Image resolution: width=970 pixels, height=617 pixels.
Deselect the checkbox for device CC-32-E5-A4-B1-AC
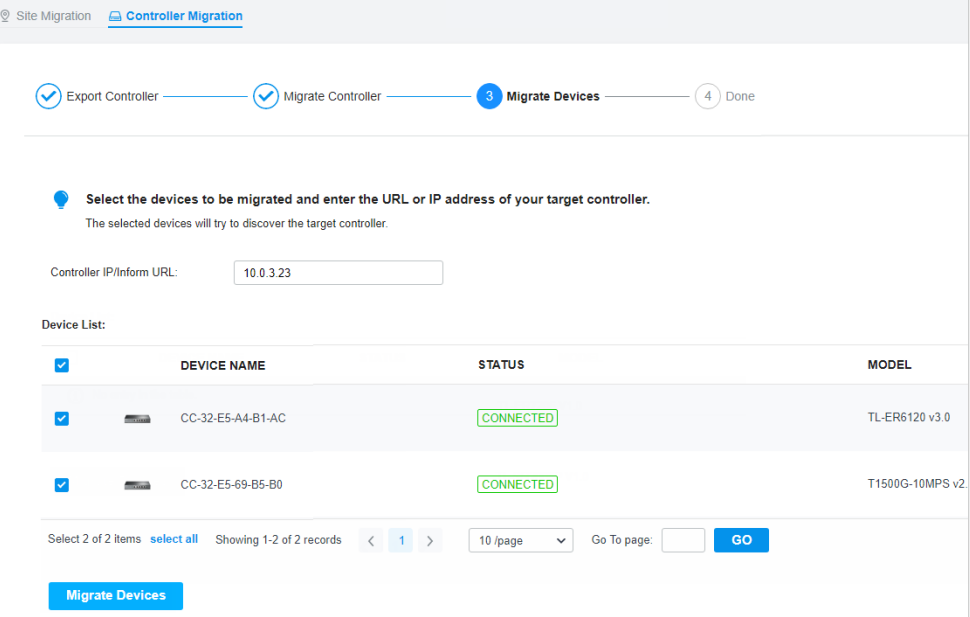click(x=61, y=418)
